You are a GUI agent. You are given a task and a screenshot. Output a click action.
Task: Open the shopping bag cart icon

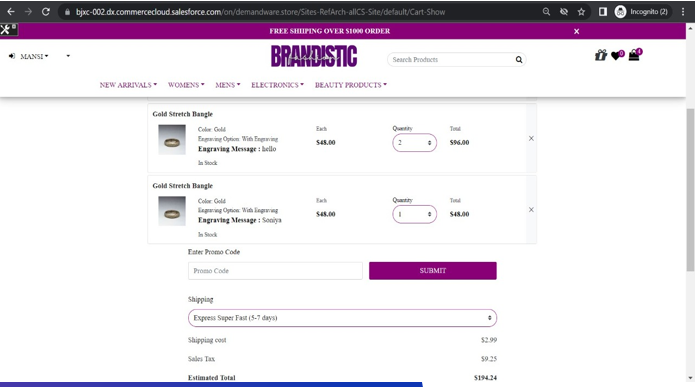click(634, 55)
